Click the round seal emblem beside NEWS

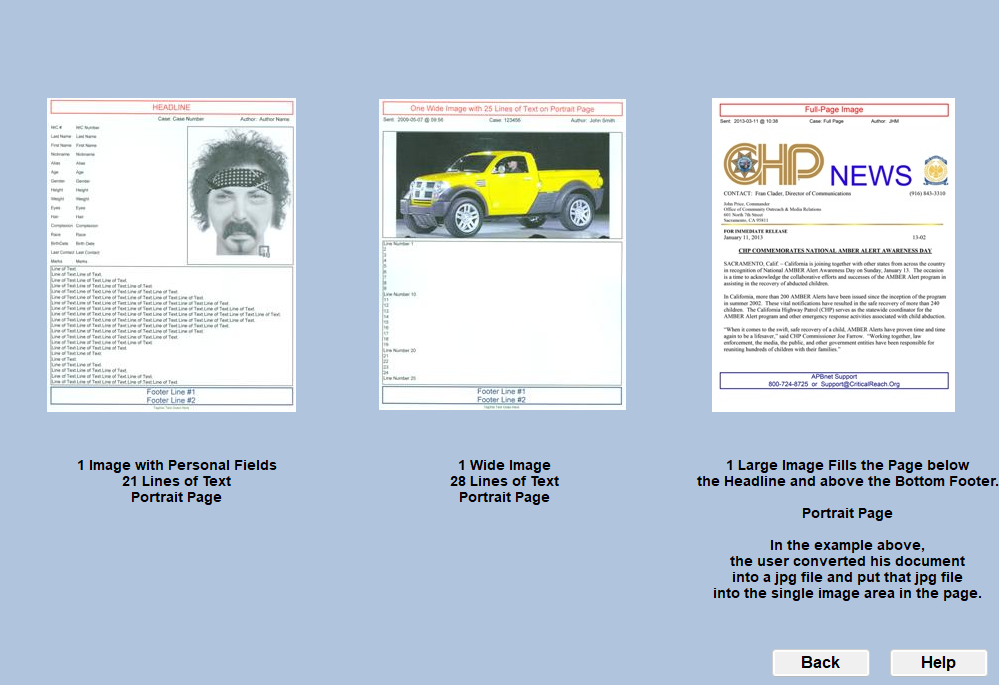point(934,171)
